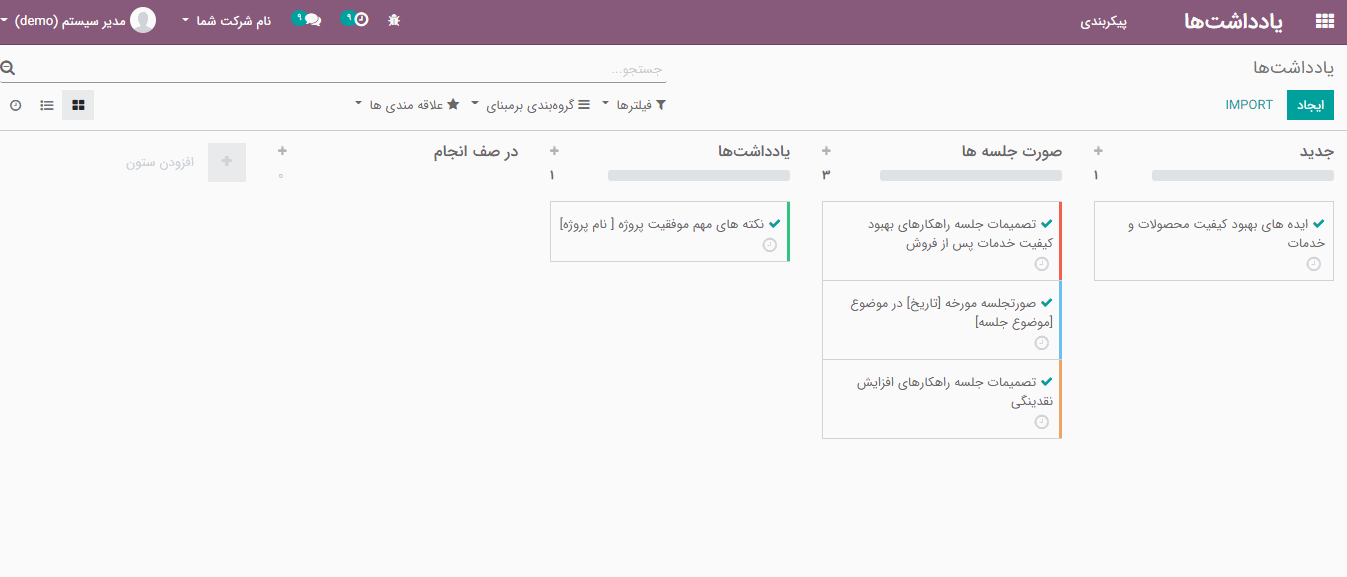
Task: Click the bug debug icon in navbar
Action: tap(394, 20)
